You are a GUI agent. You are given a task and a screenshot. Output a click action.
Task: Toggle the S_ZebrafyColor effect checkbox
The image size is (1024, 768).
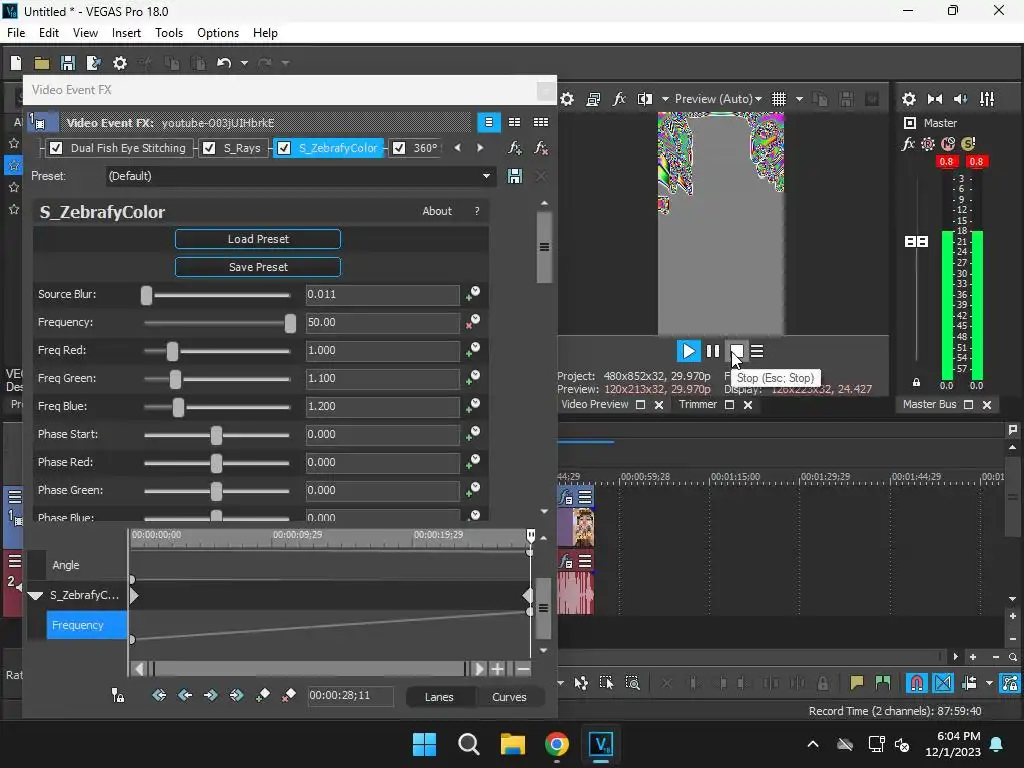pyautogui.click(x=284, y=148)
